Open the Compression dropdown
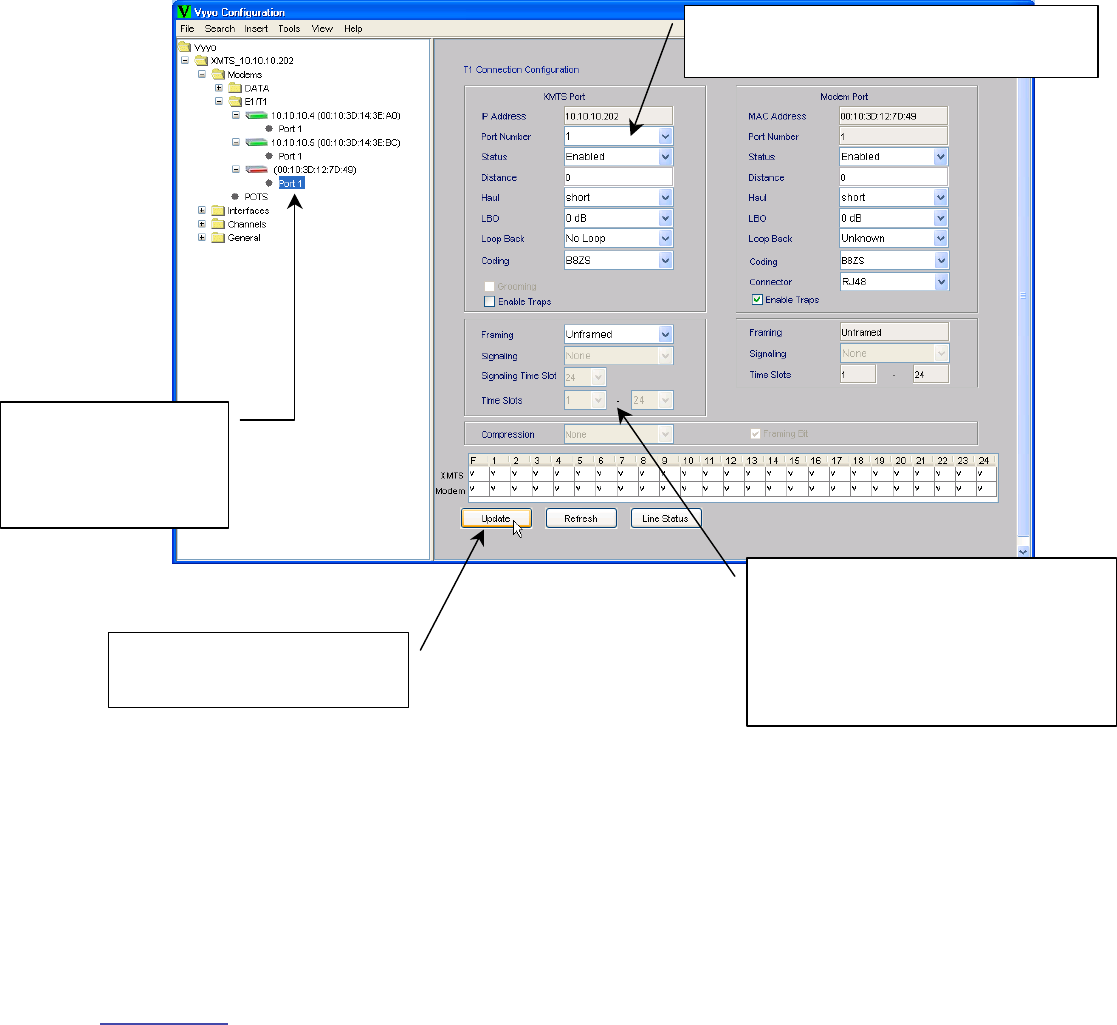This screenshot has height=1025, width=1117. tap(665, 434)
